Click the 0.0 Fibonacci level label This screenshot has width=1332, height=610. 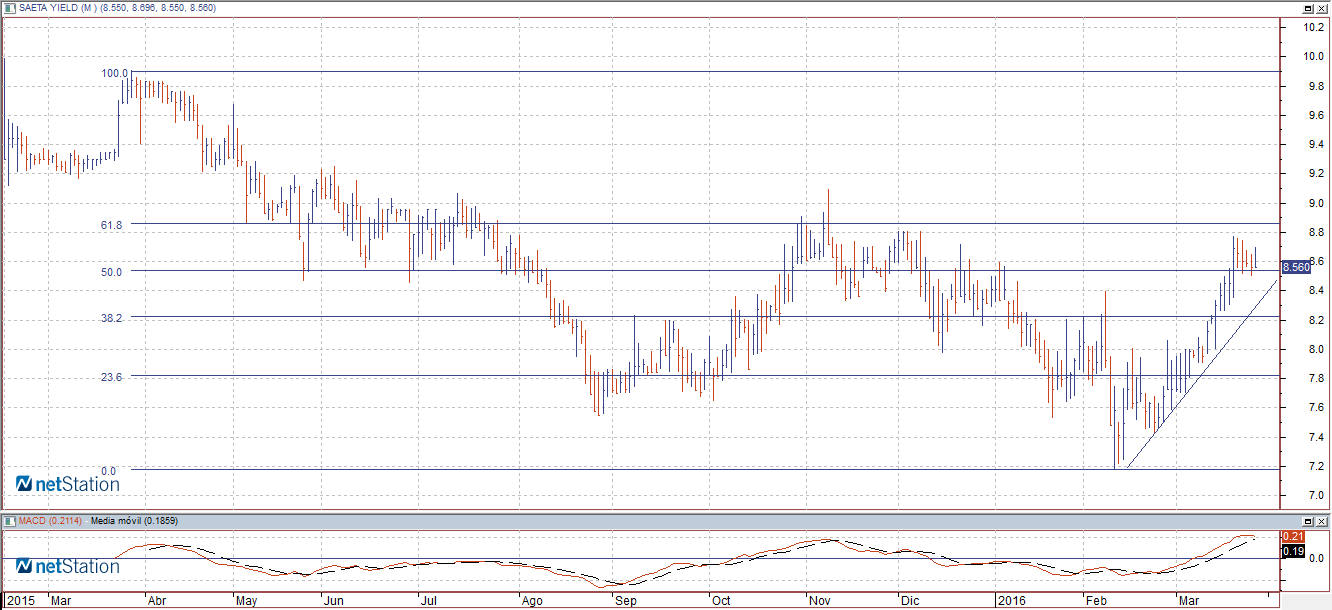(x=108, y=470)
